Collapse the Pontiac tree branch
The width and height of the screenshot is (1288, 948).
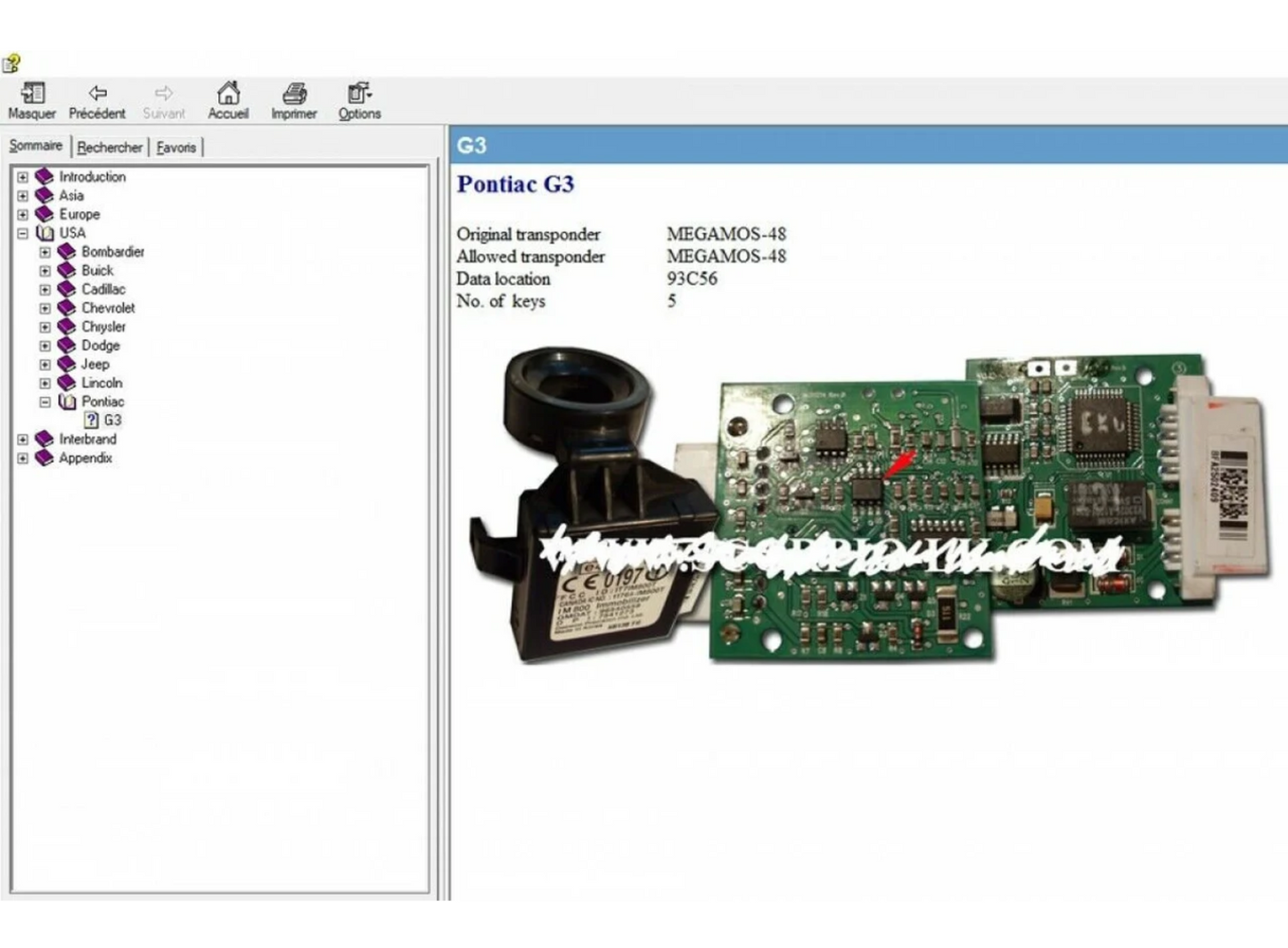45,401
